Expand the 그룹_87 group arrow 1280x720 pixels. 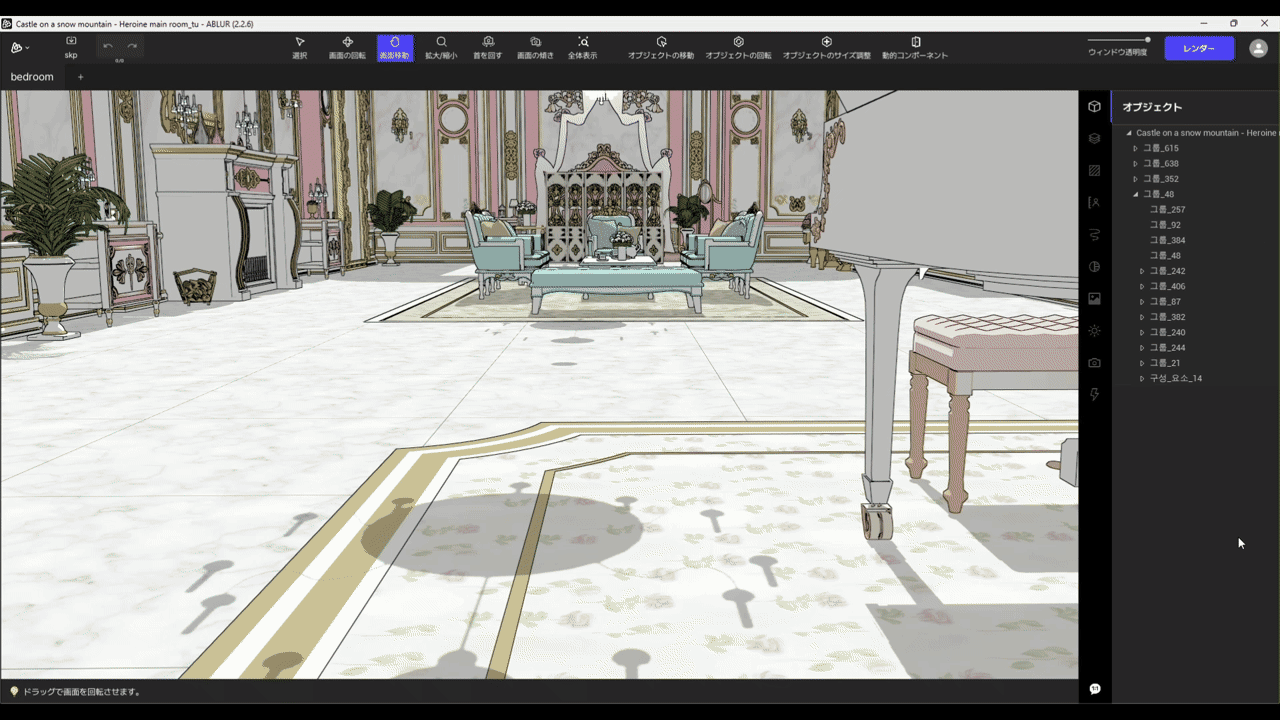point(1143,301)
